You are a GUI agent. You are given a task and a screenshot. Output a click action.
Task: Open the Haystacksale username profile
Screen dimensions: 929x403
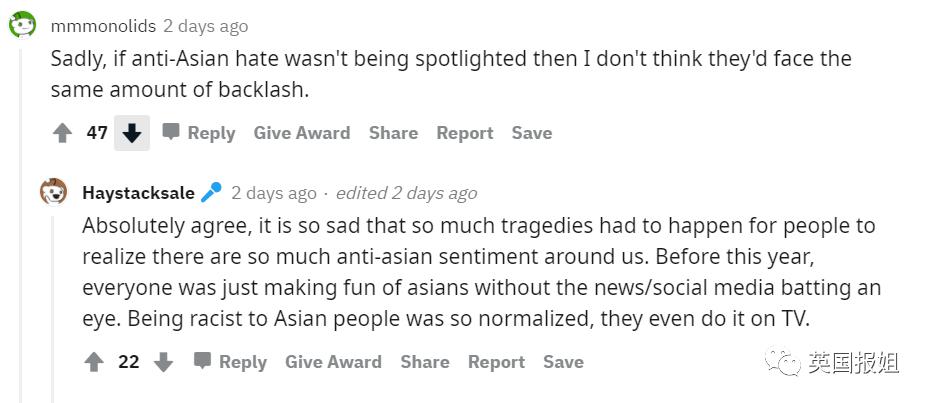[138, 193]
